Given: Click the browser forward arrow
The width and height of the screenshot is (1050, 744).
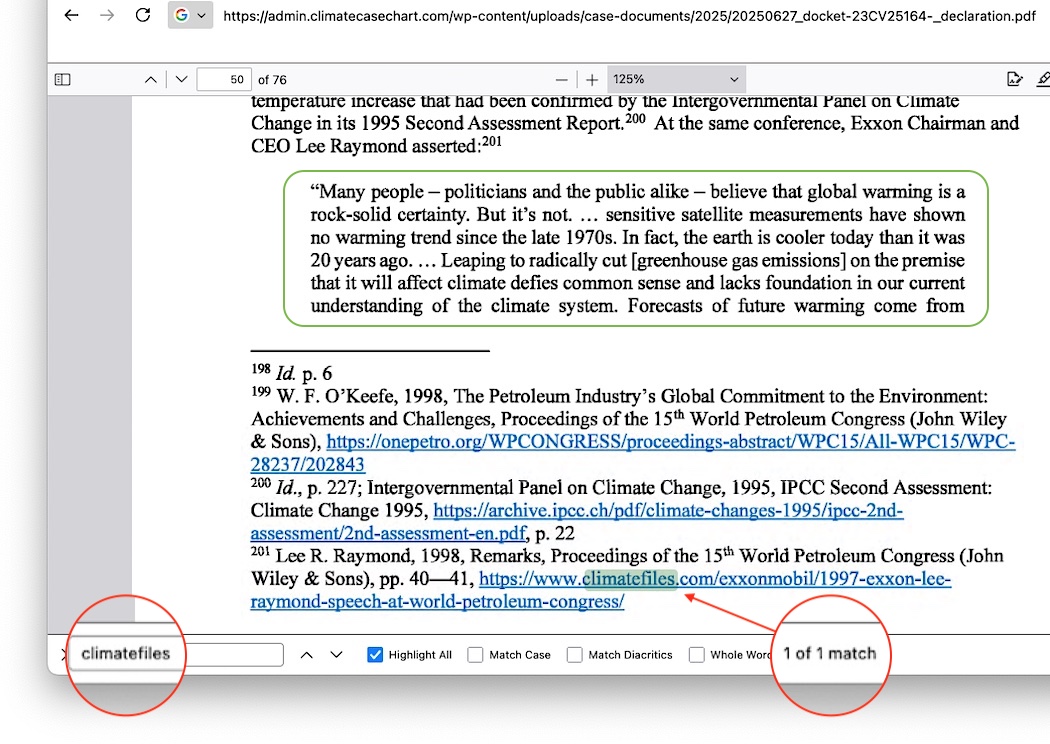Looking at the screenshot, I should coord(107,16).
